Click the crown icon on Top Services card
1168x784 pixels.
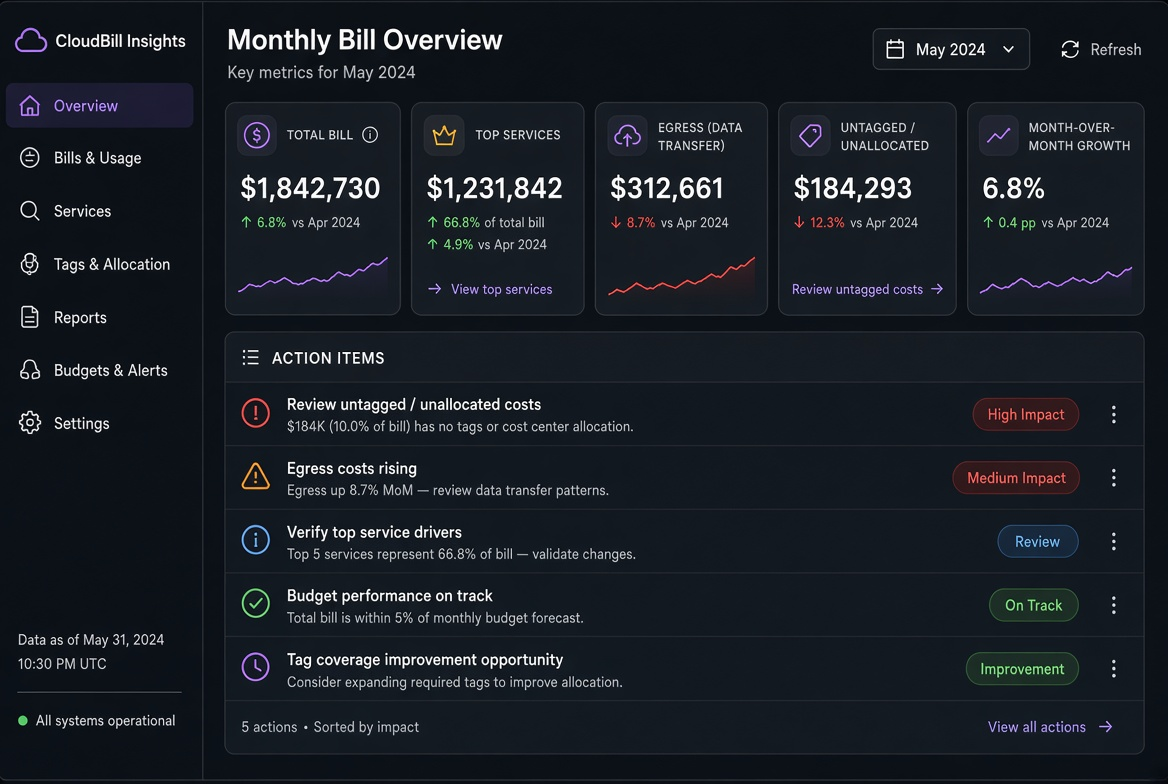pyautogui.click(x=444, y=136)
